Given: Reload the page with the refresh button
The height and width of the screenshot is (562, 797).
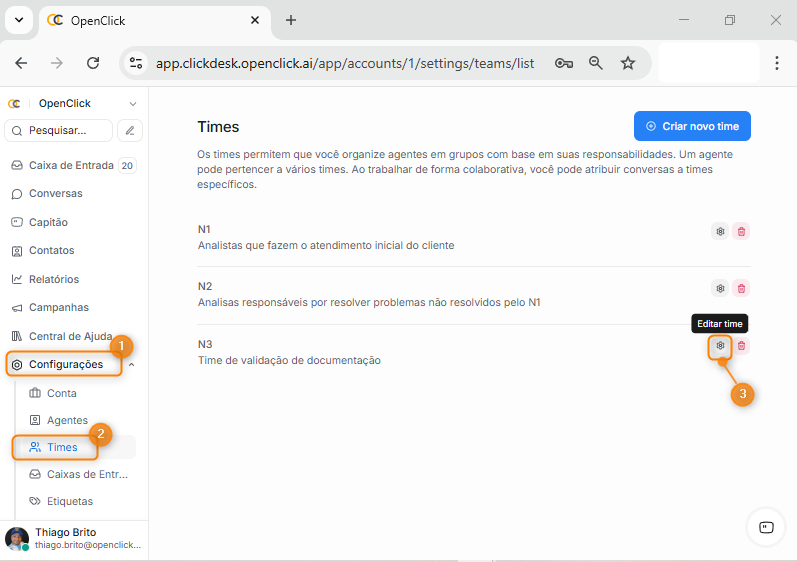Looking at the screenshot, I should click(93, 63).
